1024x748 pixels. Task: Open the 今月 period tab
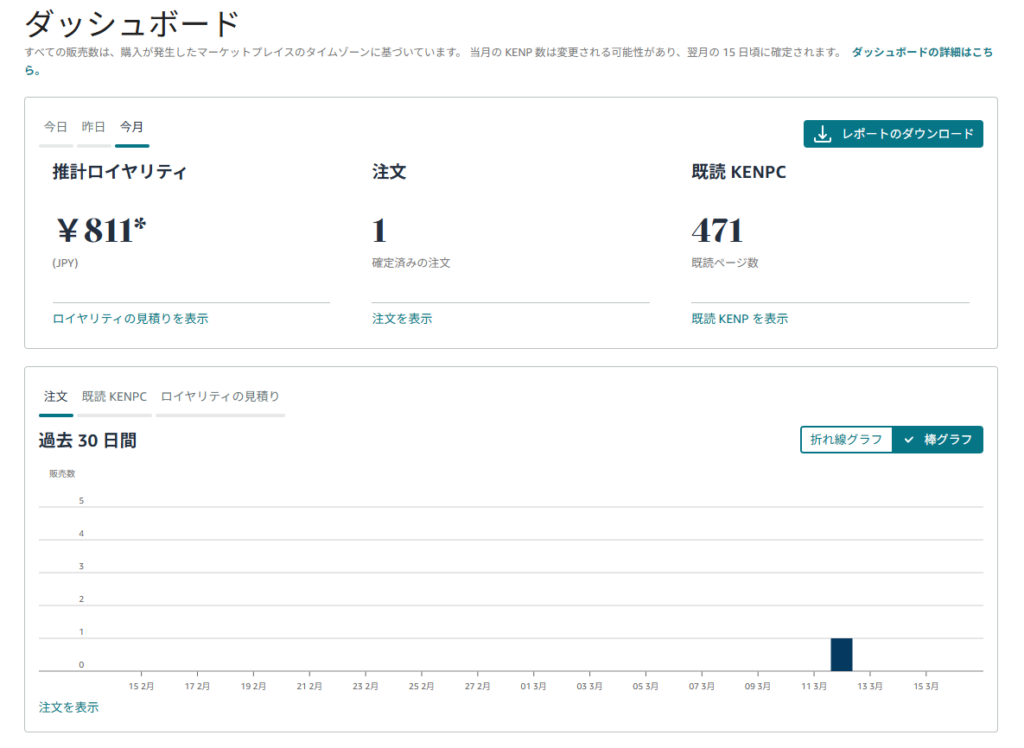tap(132, 127)
